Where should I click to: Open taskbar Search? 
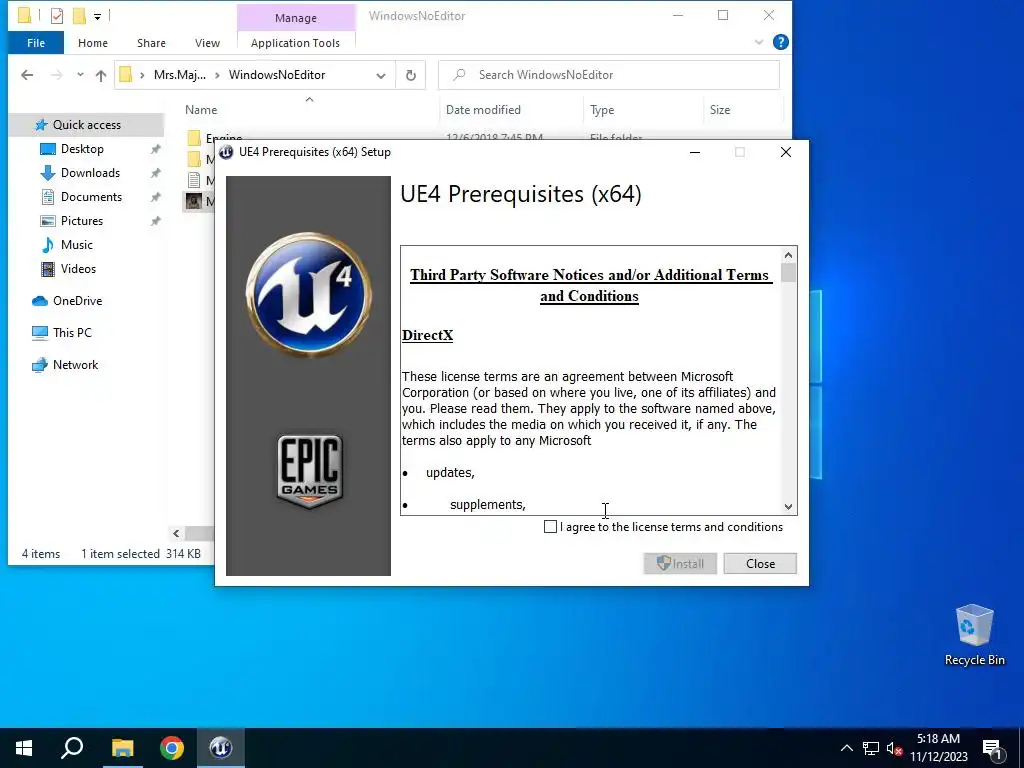[x=72, y=748]
